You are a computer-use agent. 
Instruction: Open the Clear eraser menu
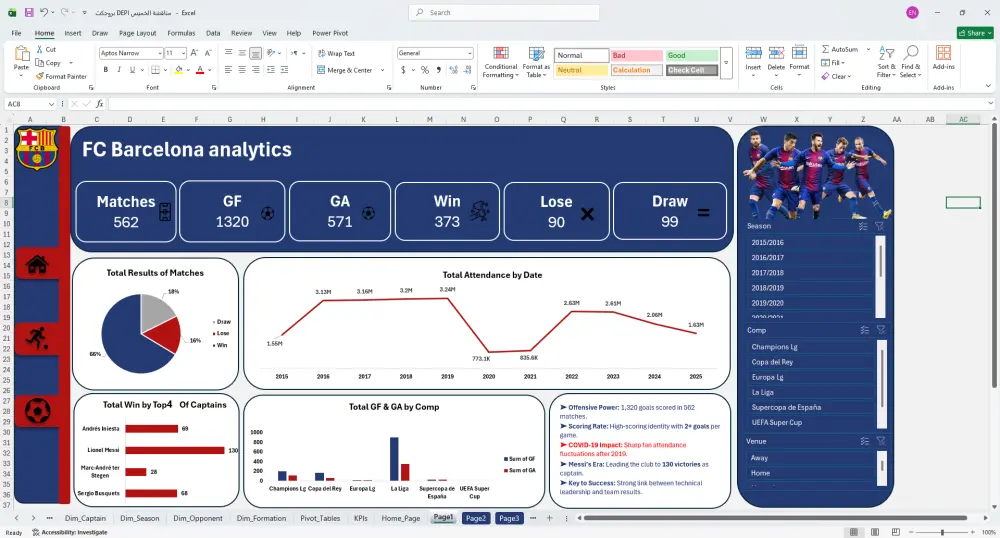click(x=836, y=76)
